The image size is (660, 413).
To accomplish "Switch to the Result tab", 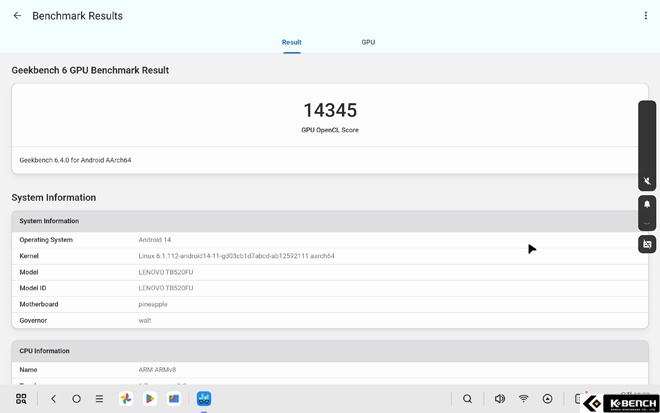I will (292, 42).
